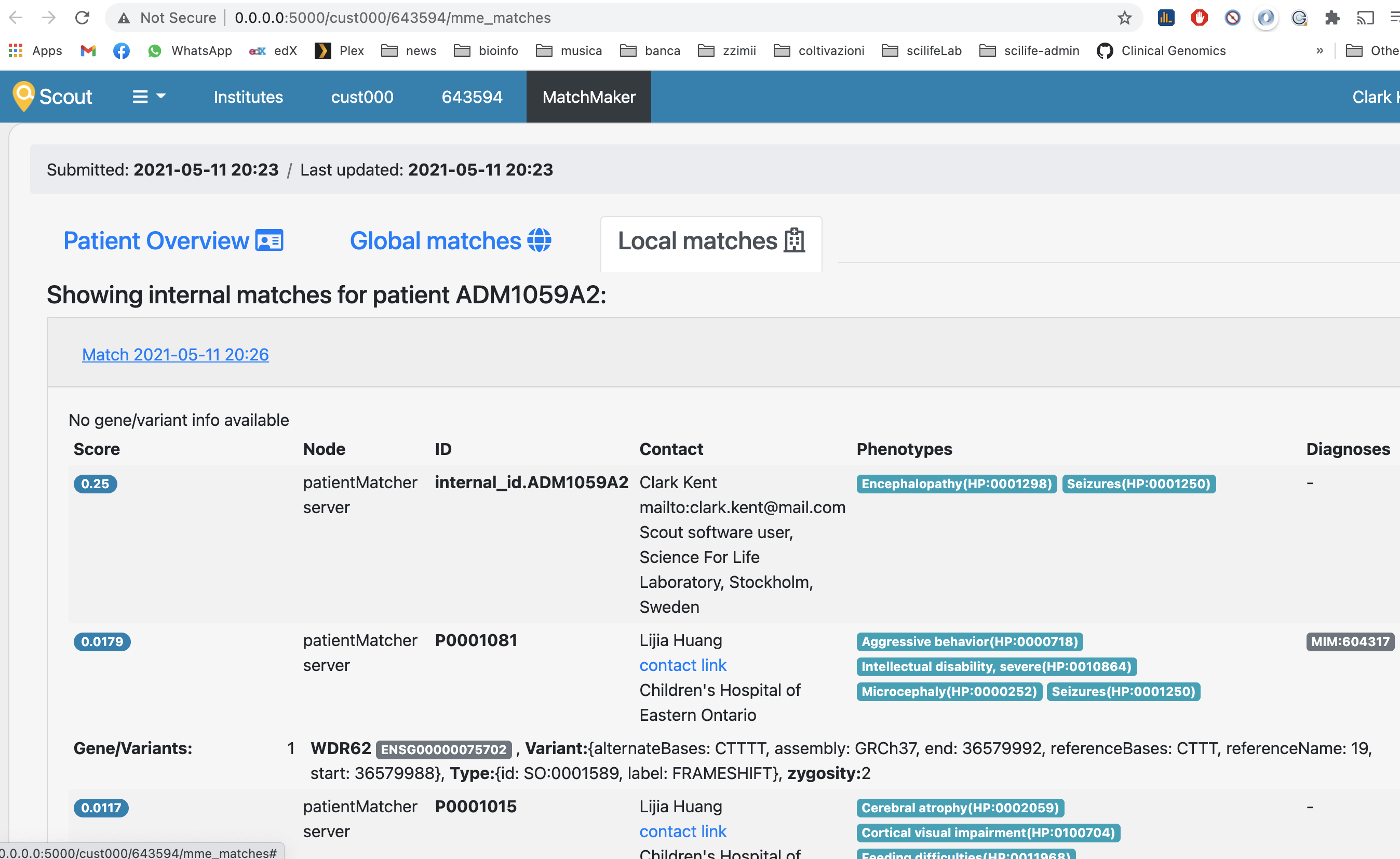This screenshot has width=1400, height=859.
Task: Click the round blue-ring extension icon
Action: (1266, 18)
